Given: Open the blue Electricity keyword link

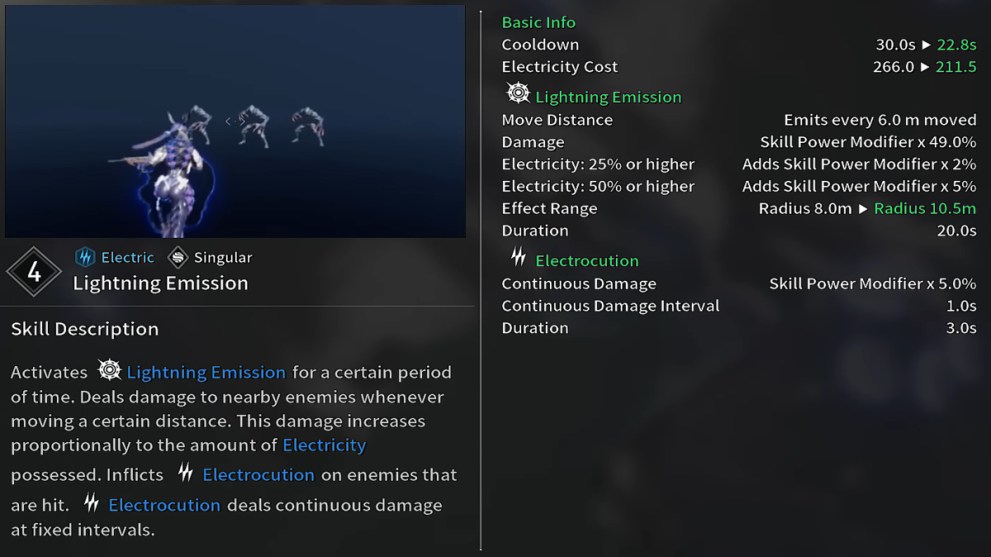Looking at the screenshot, I should click(x=324, y=445).
